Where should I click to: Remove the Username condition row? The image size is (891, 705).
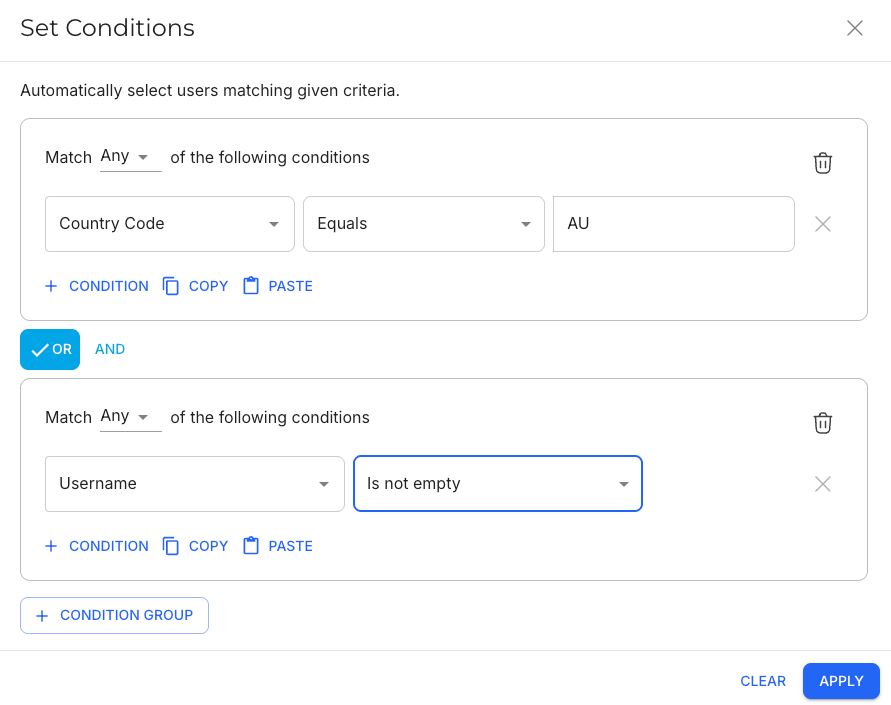coord(822,484)
